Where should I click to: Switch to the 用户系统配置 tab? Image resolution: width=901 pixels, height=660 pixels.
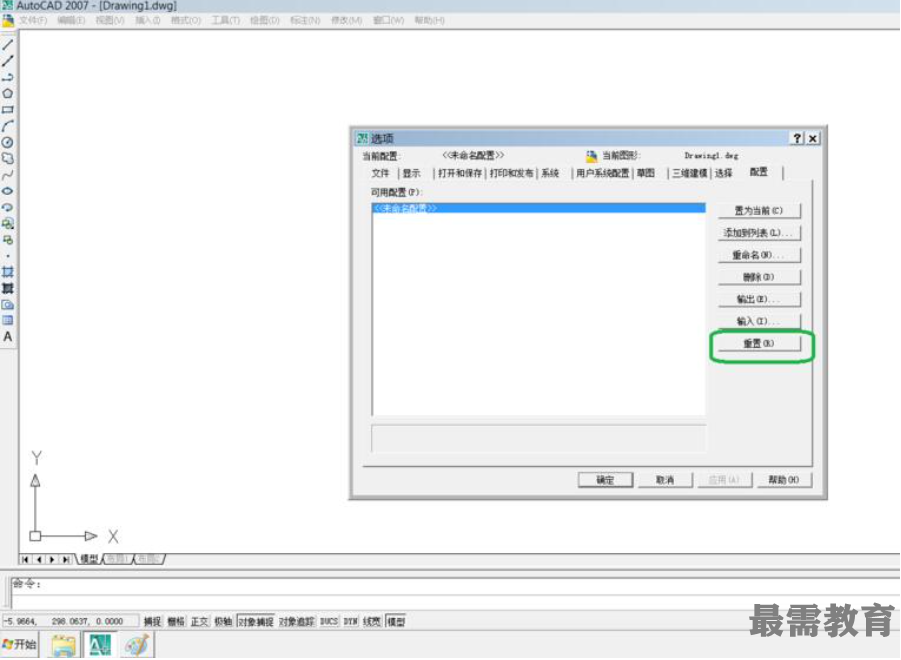click(602, 173)
